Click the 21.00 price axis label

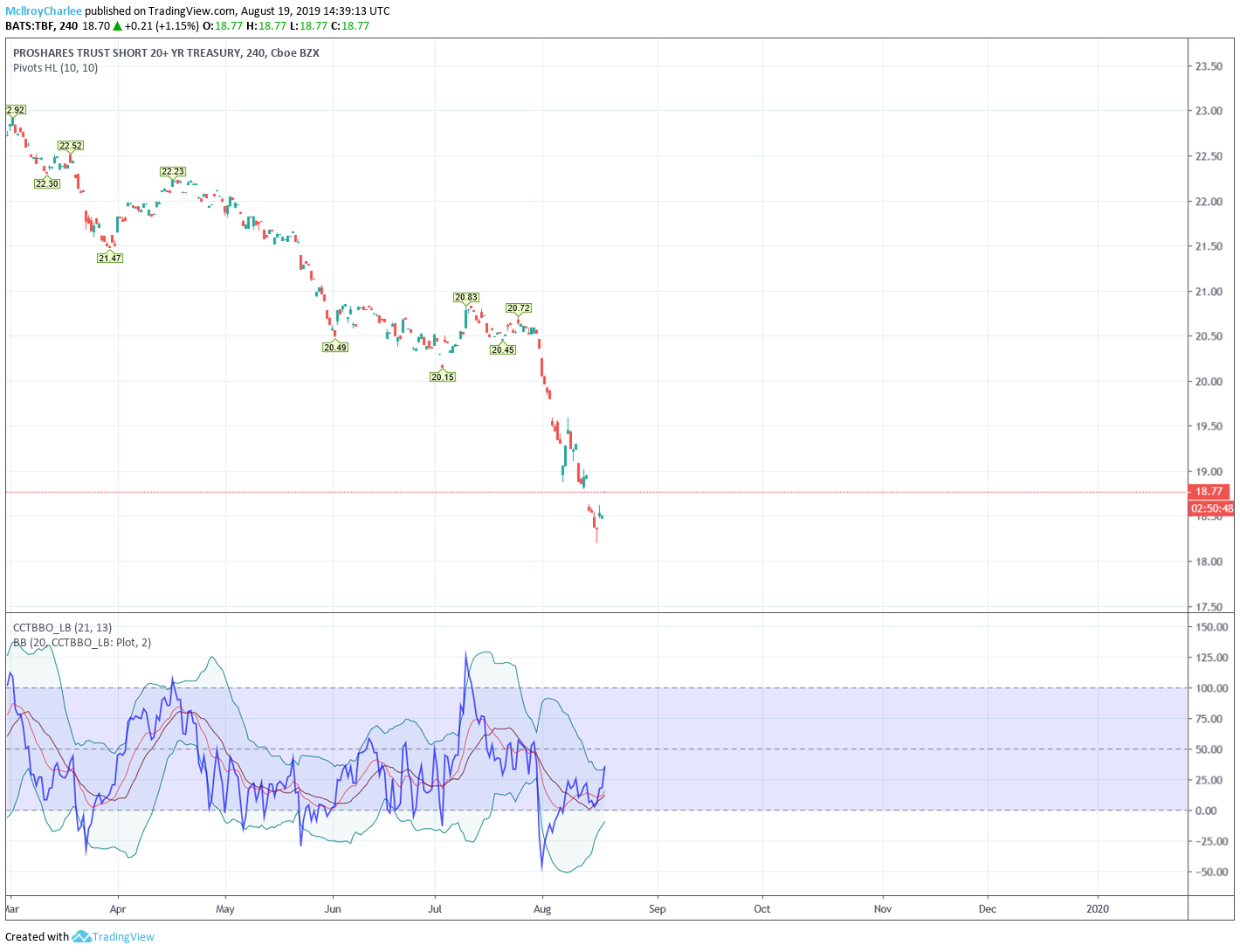click(1209, 292)
